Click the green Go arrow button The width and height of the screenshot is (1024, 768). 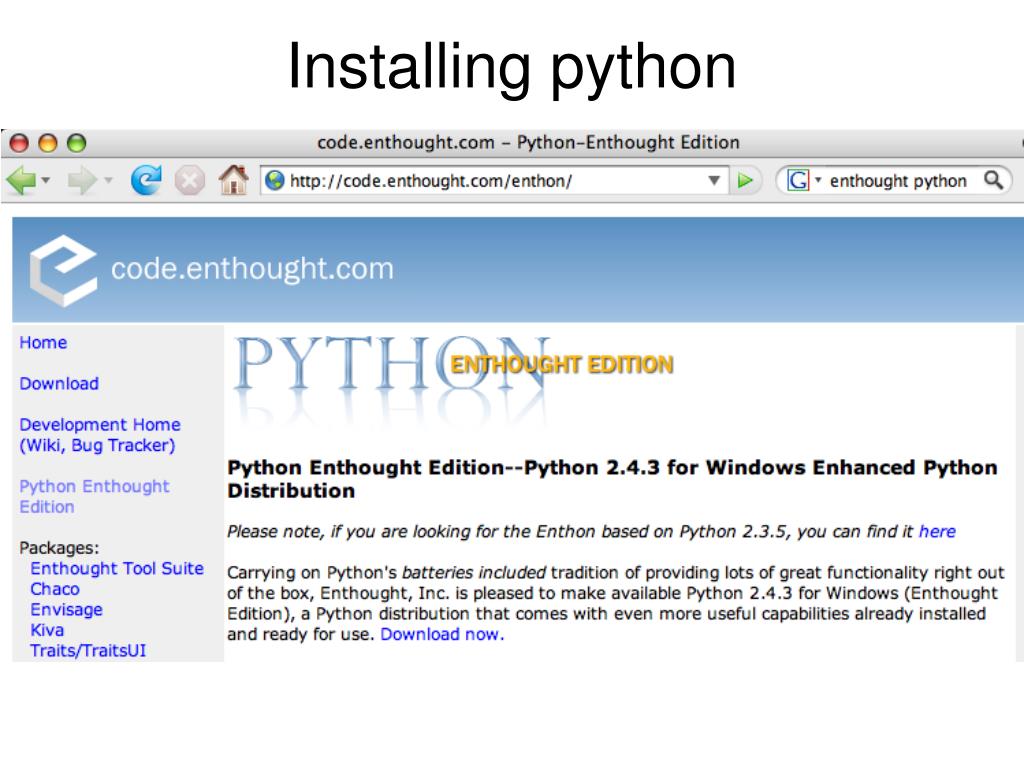pyautogui.click(x=745, y=180)
